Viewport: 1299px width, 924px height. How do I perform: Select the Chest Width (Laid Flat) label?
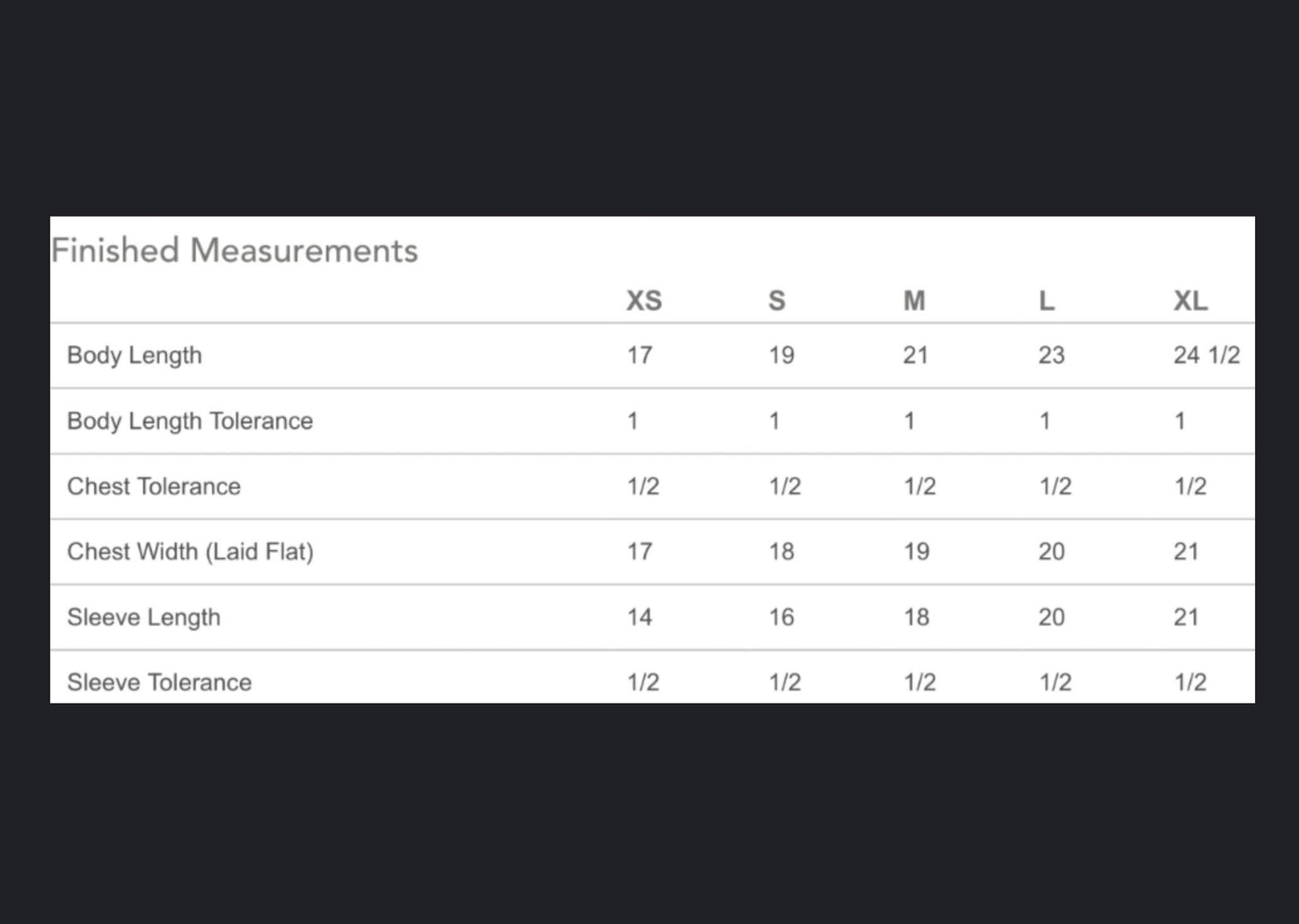click(190, 552)
